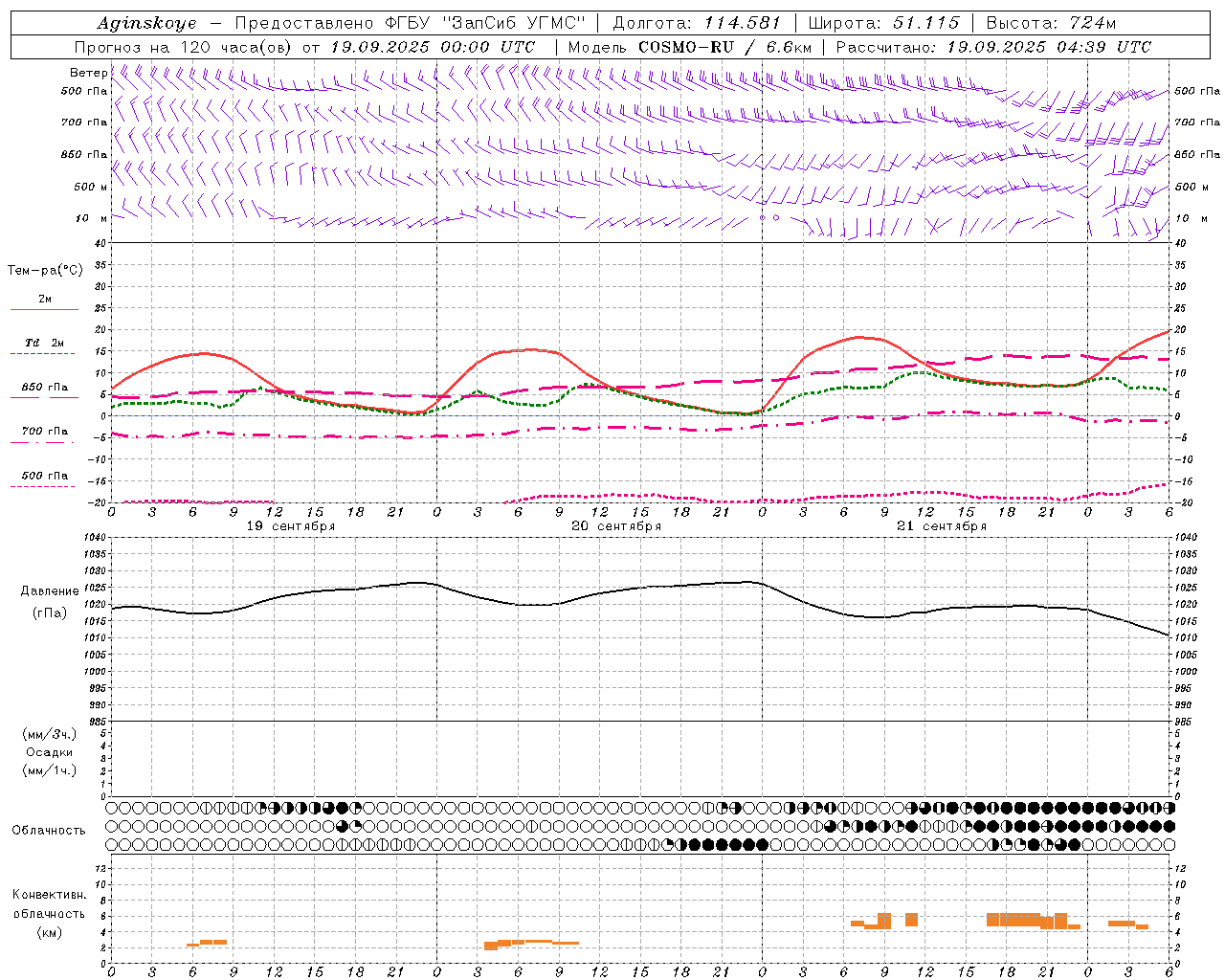Click the "Долгота: 114.581" longitude value

tap(697, 23)
